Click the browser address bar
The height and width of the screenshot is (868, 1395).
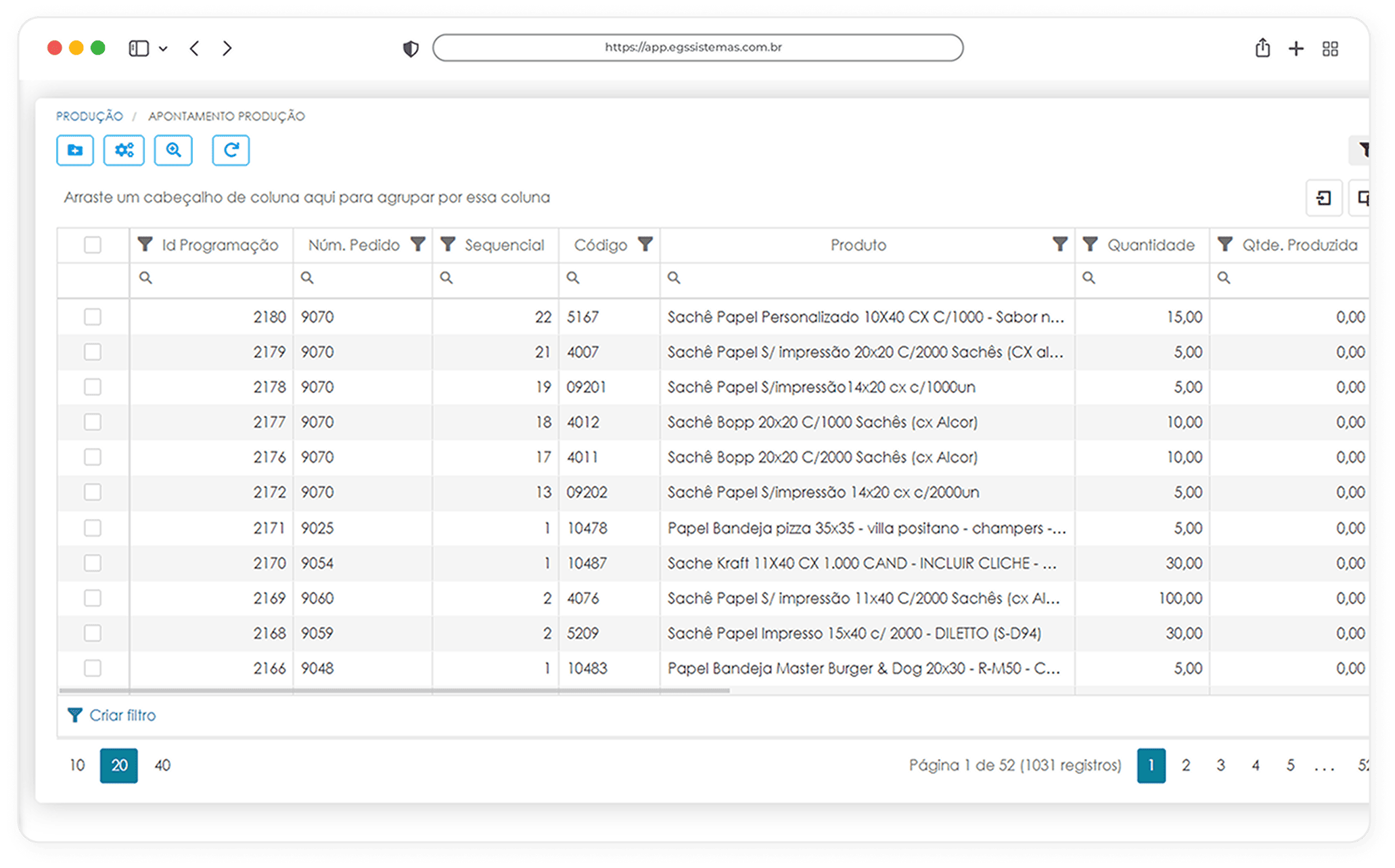coord(697,47)
